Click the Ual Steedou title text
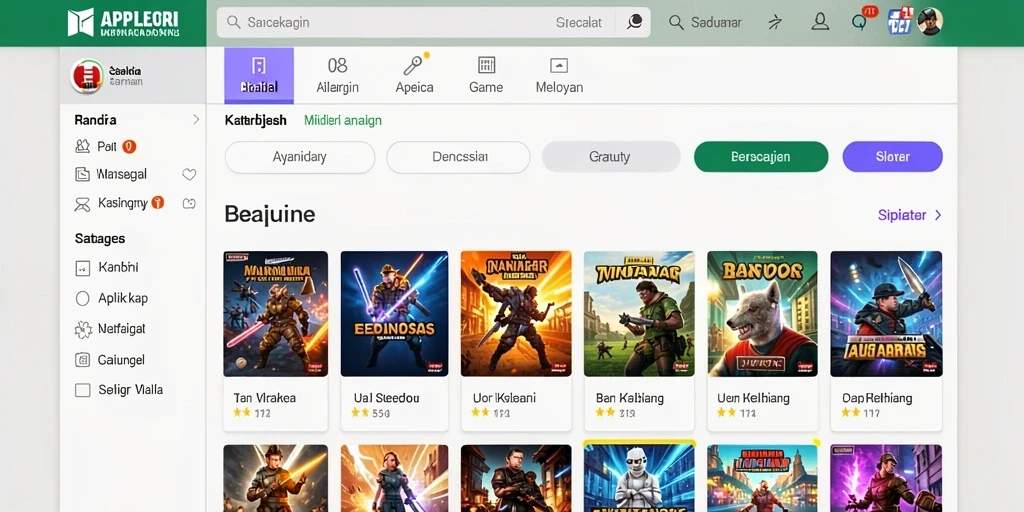The image size is (1024, 512). pos(386,398)
